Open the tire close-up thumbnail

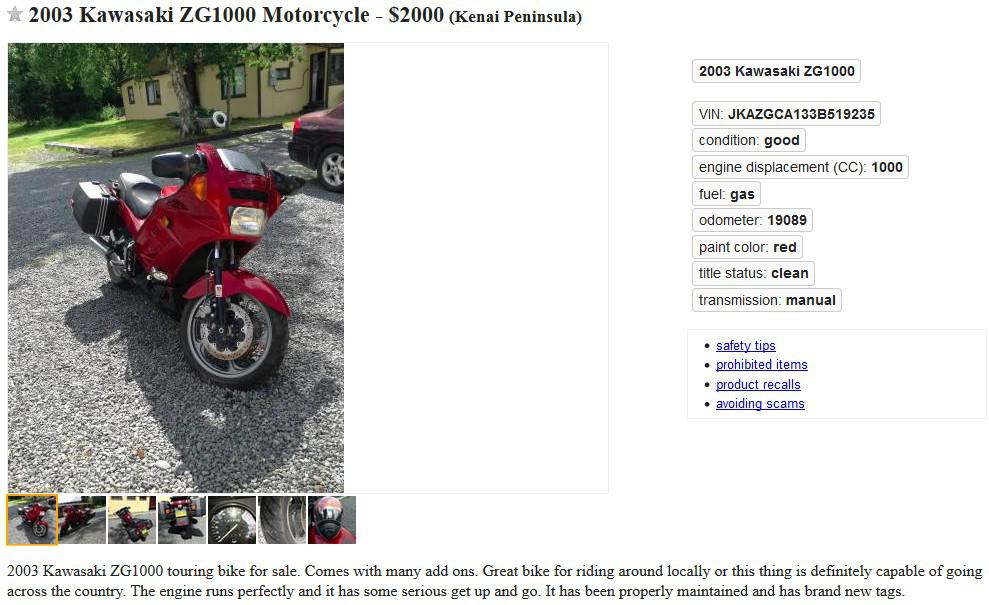[x=282, y=520]
